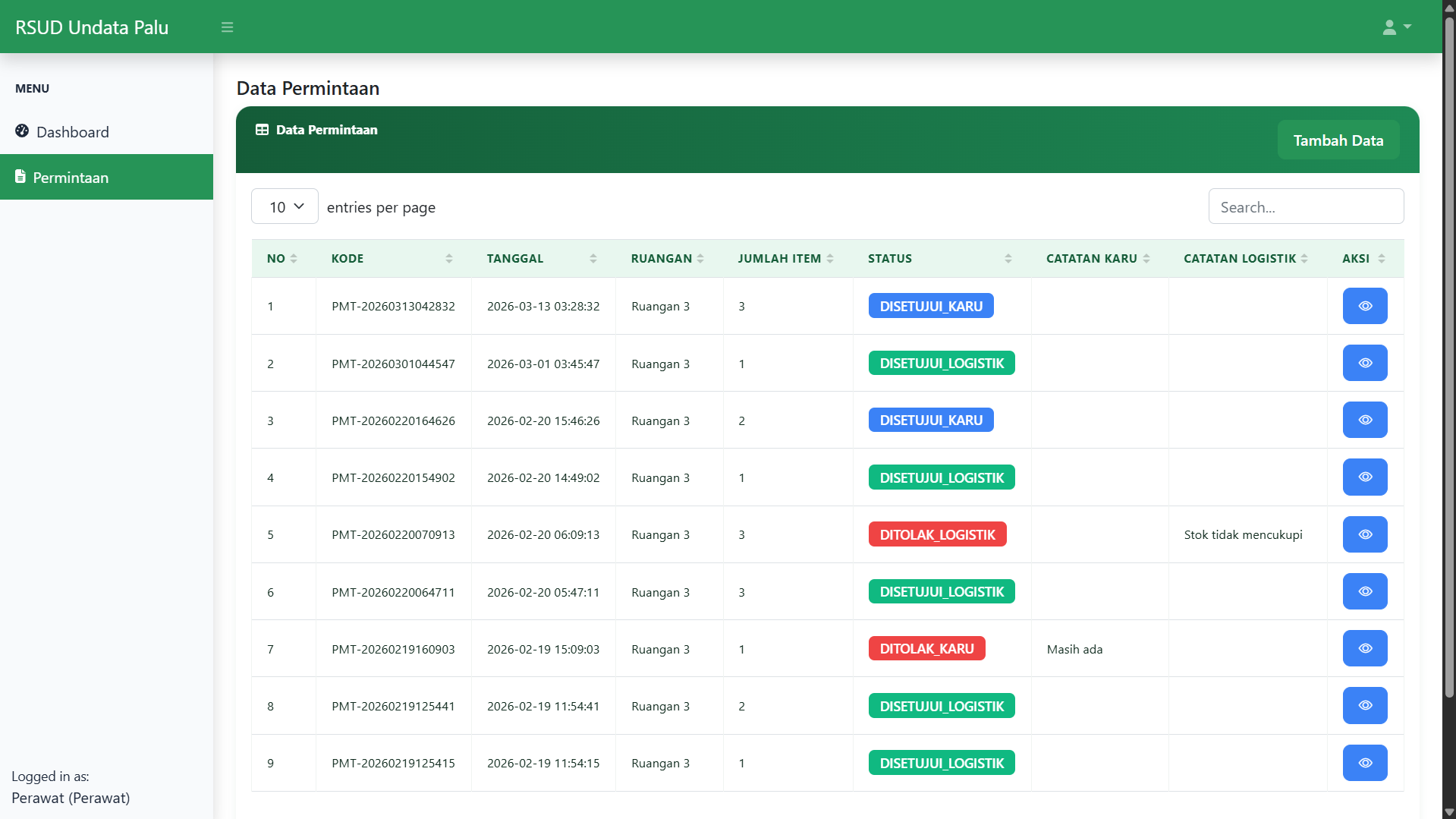View details of request PMT-20260301044547

(x=1364, y=363)
